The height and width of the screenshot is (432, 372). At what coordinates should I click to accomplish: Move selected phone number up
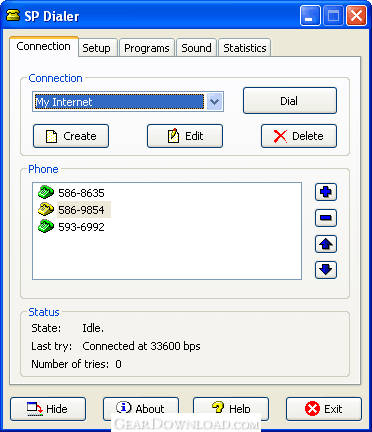(x=326, y=244)
